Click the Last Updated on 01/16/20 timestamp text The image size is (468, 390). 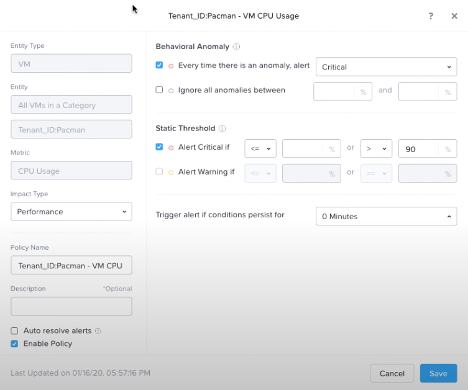80,373
